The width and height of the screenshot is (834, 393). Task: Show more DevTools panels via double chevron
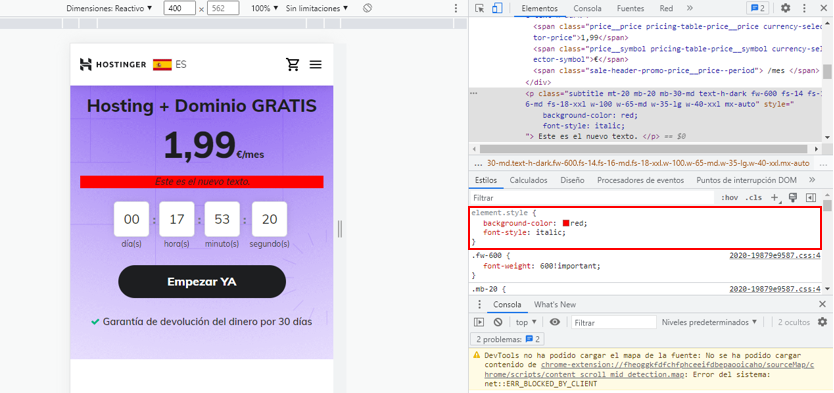tap(690, 8)
